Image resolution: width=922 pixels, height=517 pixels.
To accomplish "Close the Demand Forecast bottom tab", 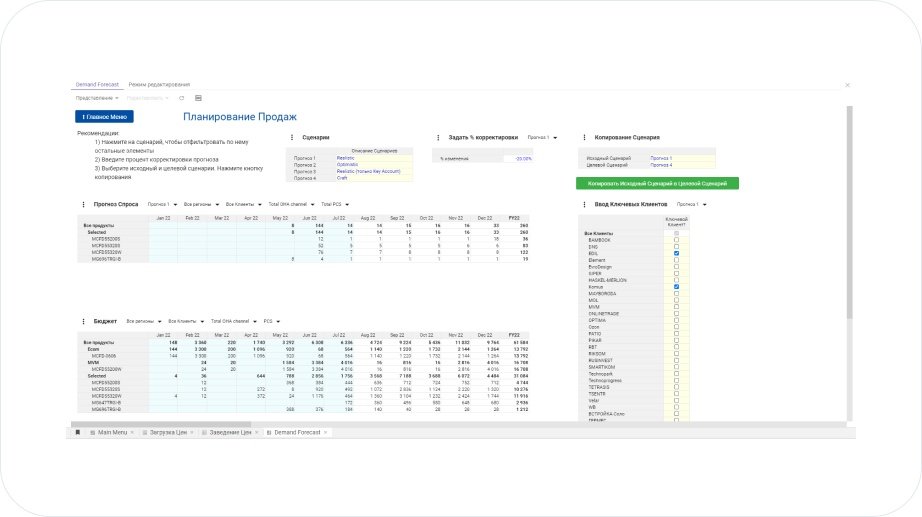I will point(325,433).
